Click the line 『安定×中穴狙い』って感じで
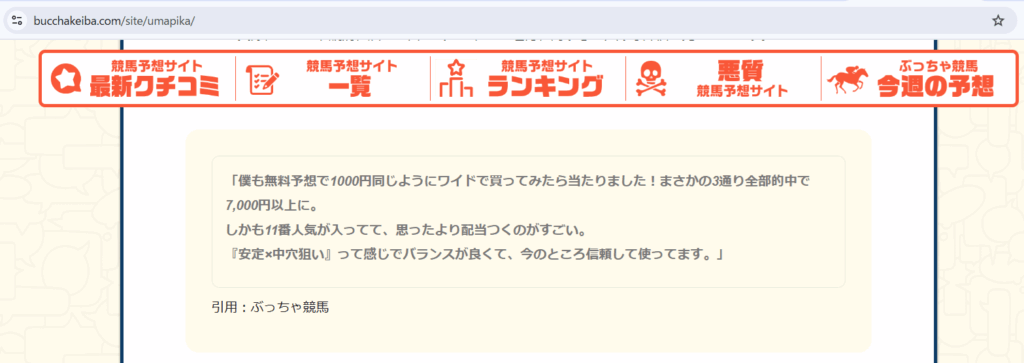This screenshot has height=363, width=1024. click(x=476, y=255)
